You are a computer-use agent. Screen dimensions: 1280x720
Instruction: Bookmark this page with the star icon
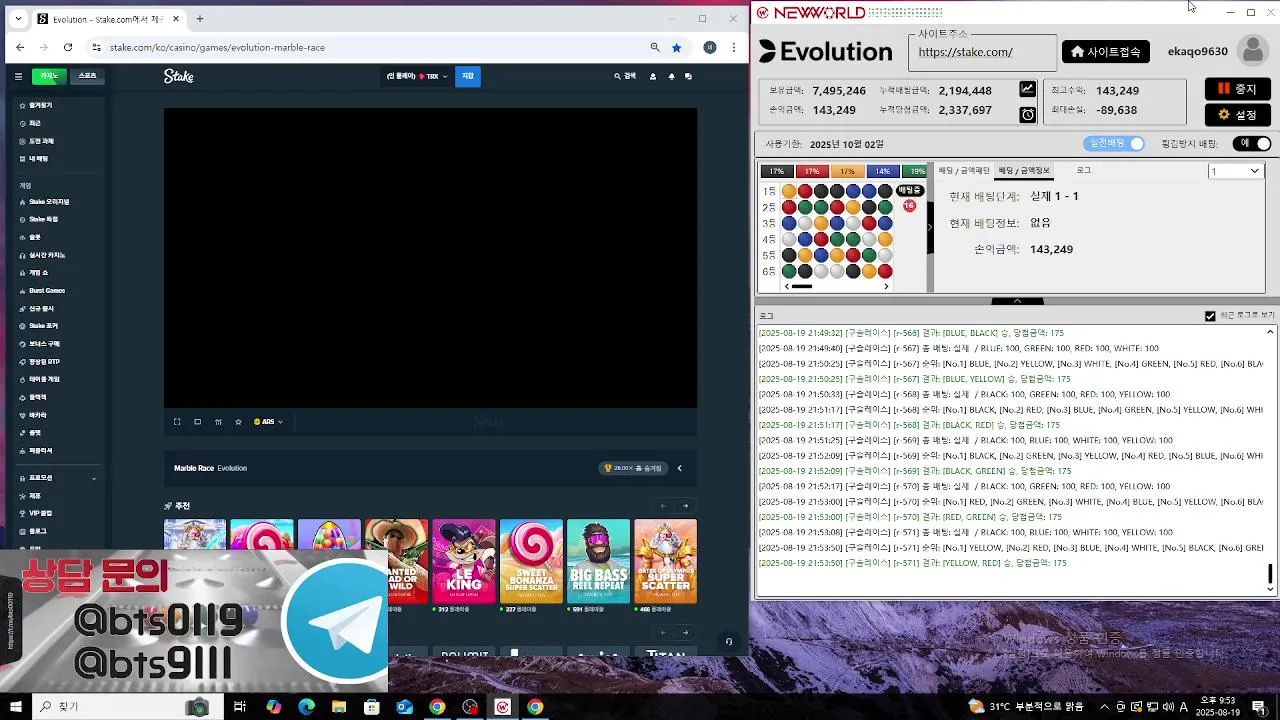(x=677, y=47)
